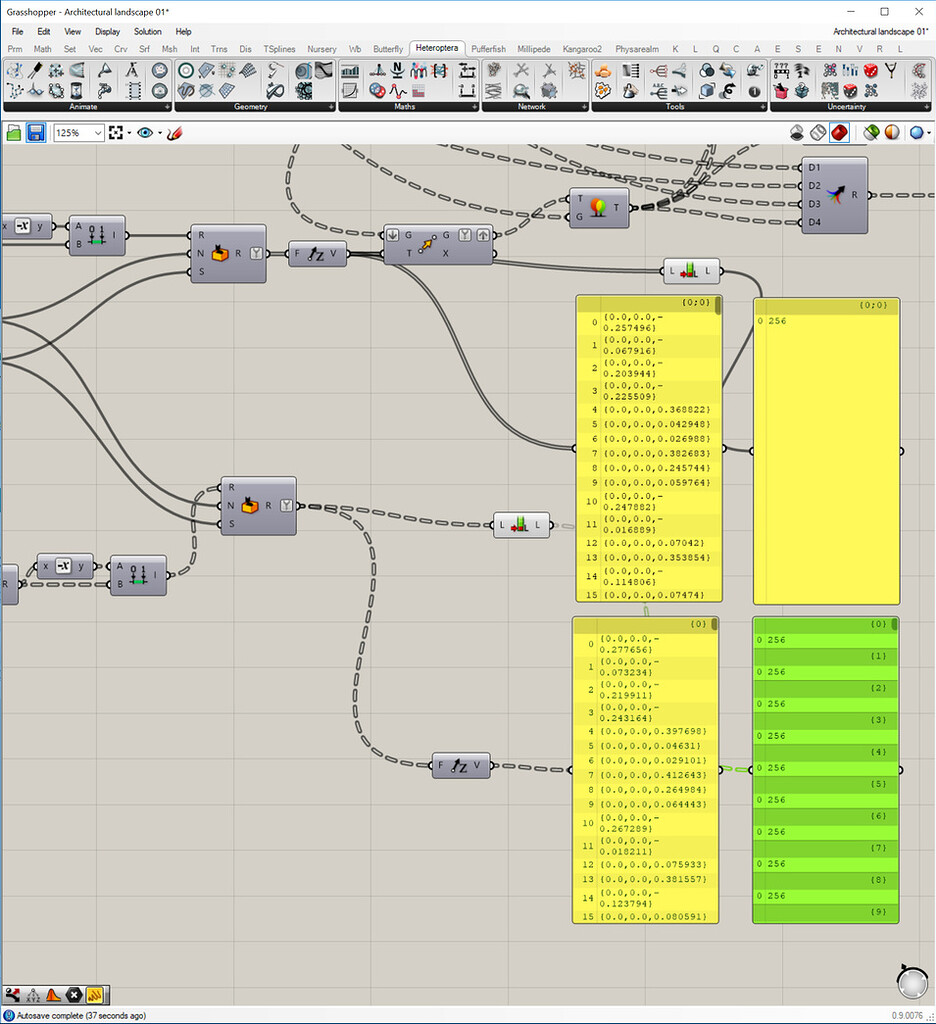Click the Gradient component with balloon icon
Screen dimensions: 936x1024
pyautogui.click(x=599, y=208)
